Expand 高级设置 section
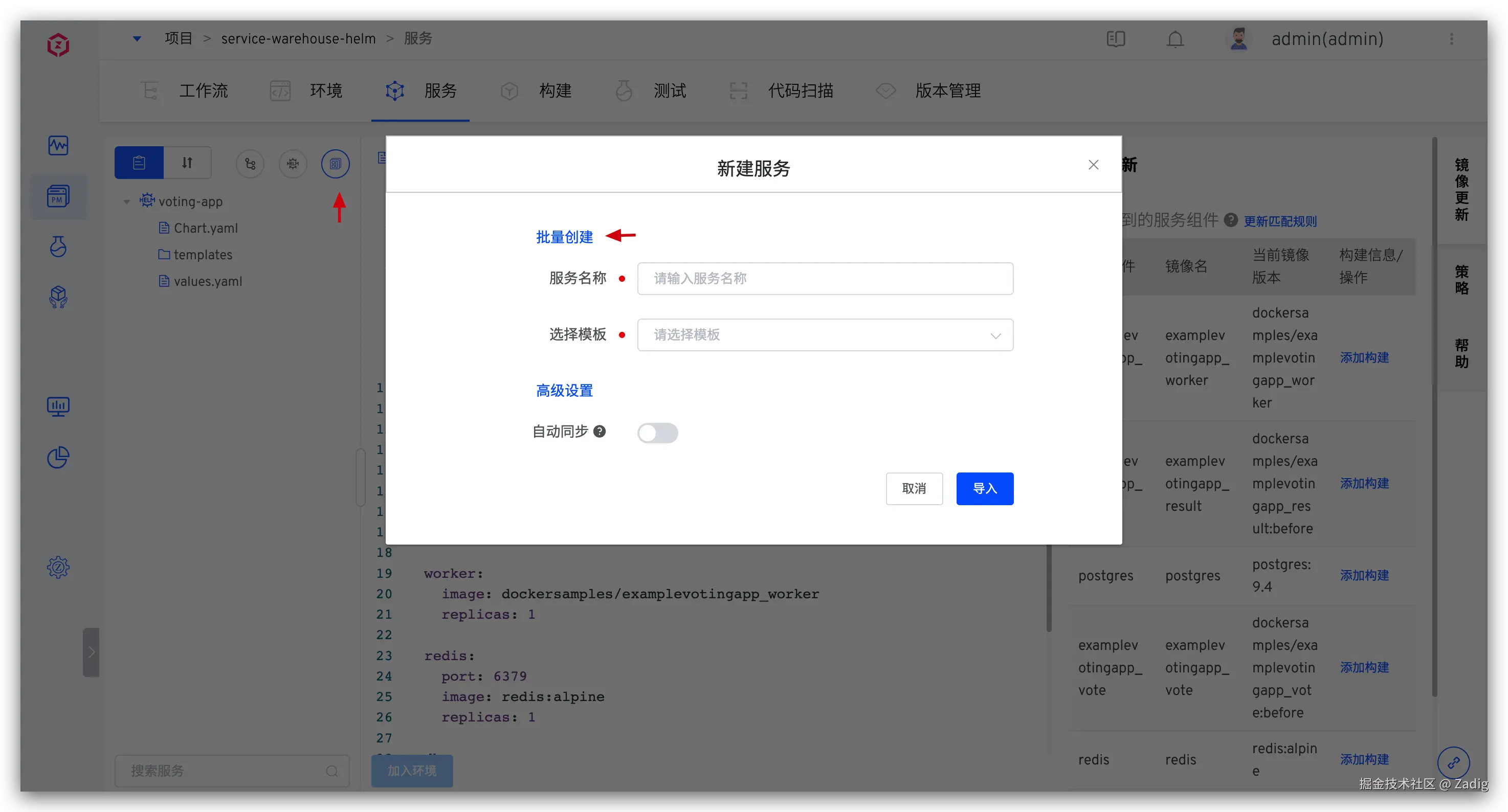This screenshot has height=812, width=1508. click(564, 390)
